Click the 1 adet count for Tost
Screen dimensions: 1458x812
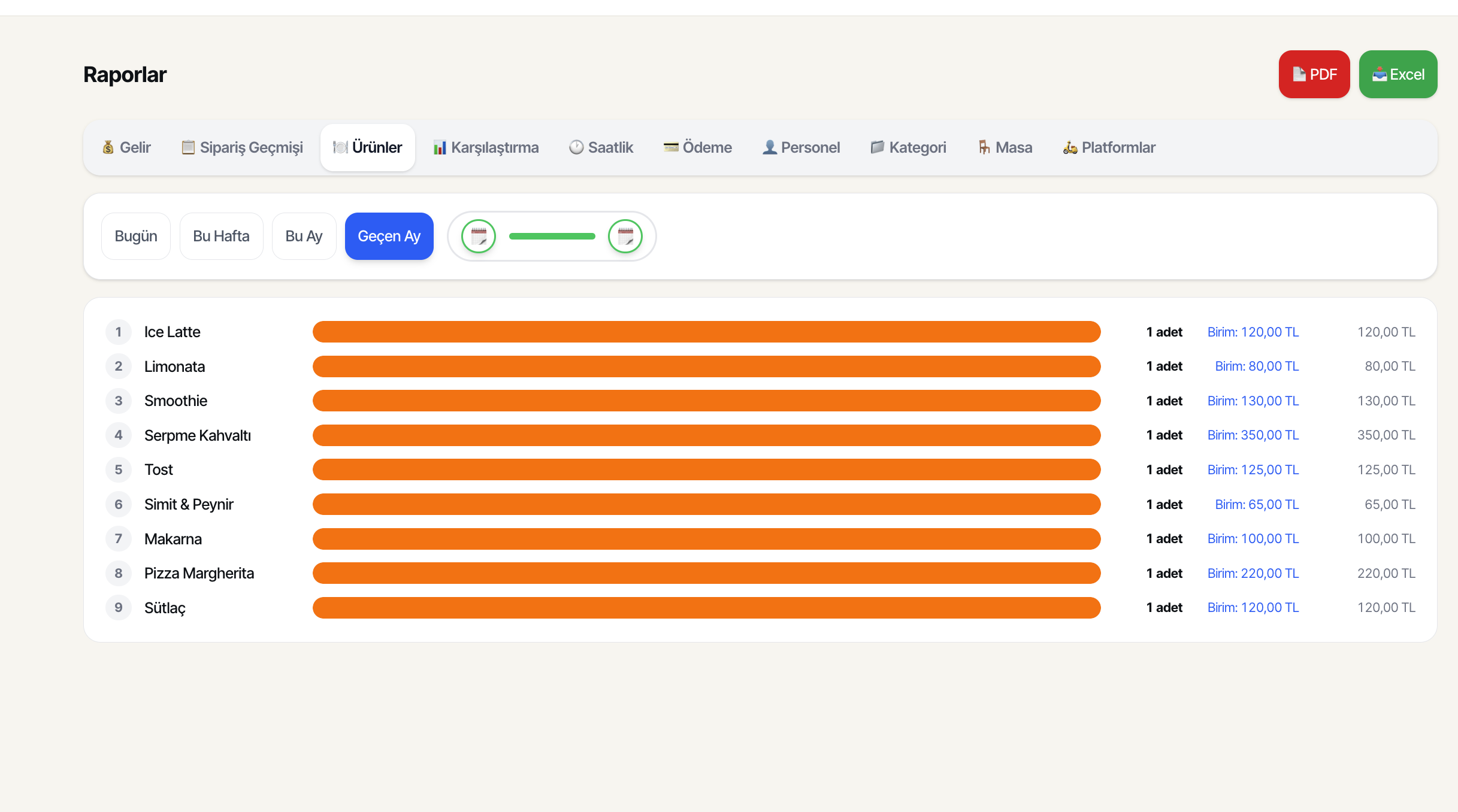point(1164,469)
